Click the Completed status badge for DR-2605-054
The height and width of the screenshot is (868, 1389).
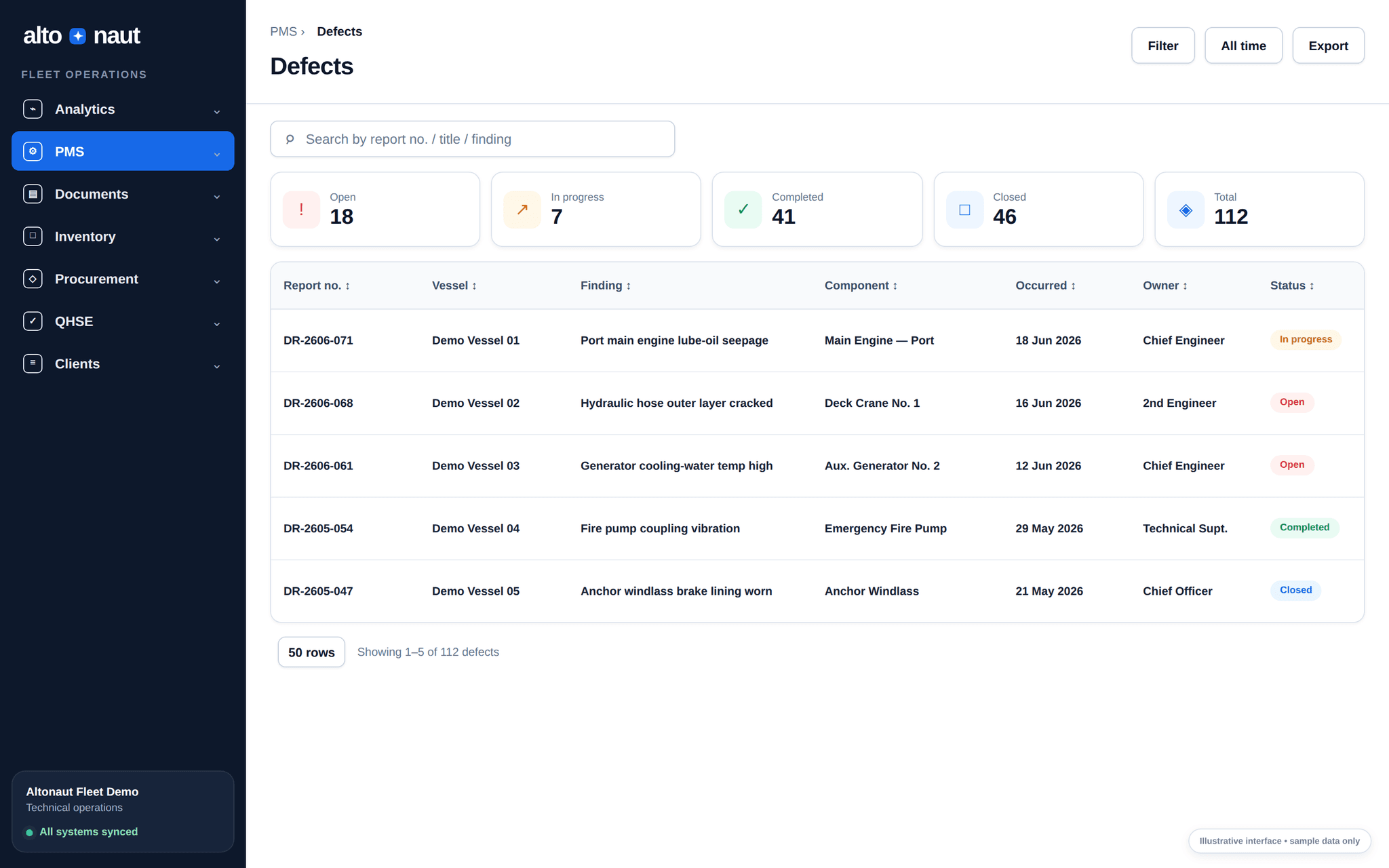click(1304, 528)
